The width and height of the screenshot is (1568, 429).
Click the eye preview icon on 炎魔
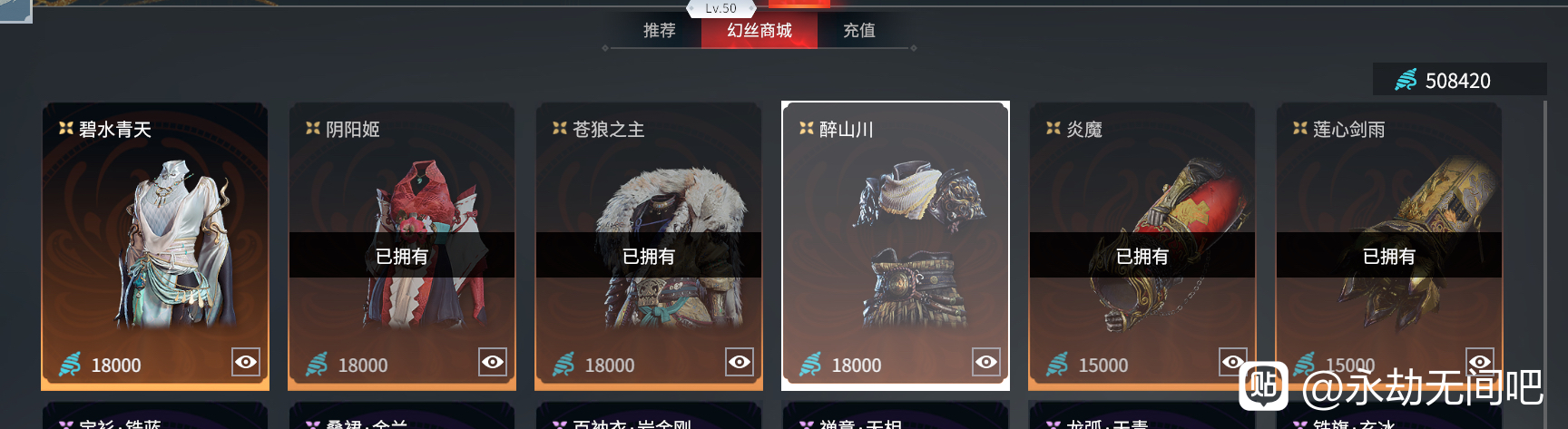[1233, 362]
